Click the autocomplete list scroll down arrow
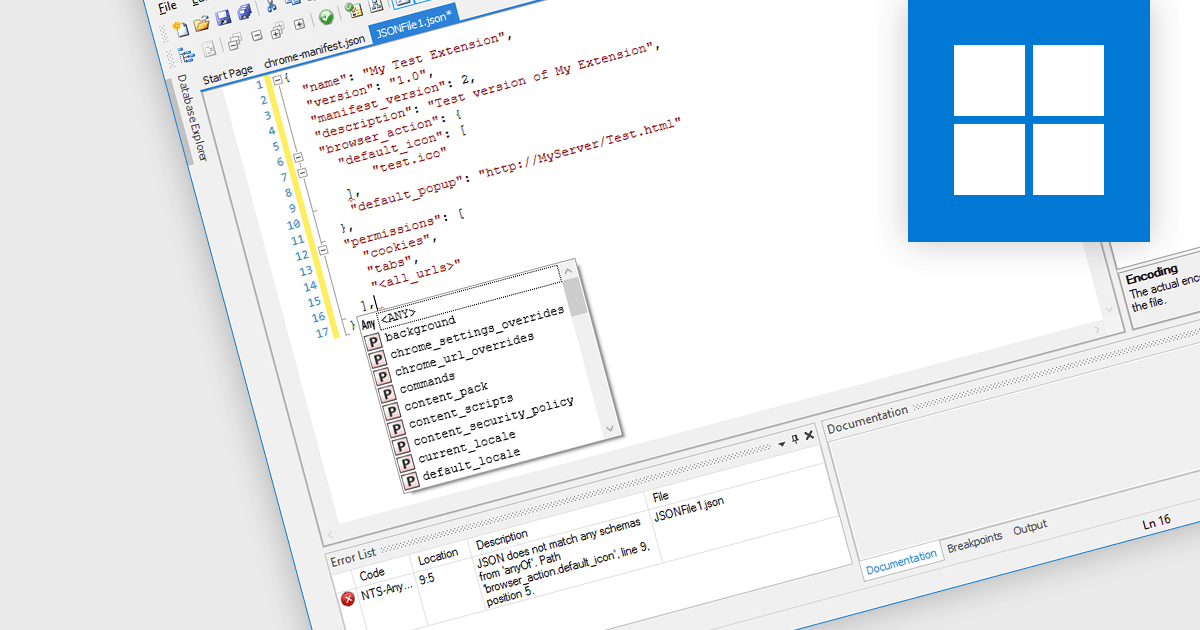The image size is (1200, 630). [x=609, y=427]
